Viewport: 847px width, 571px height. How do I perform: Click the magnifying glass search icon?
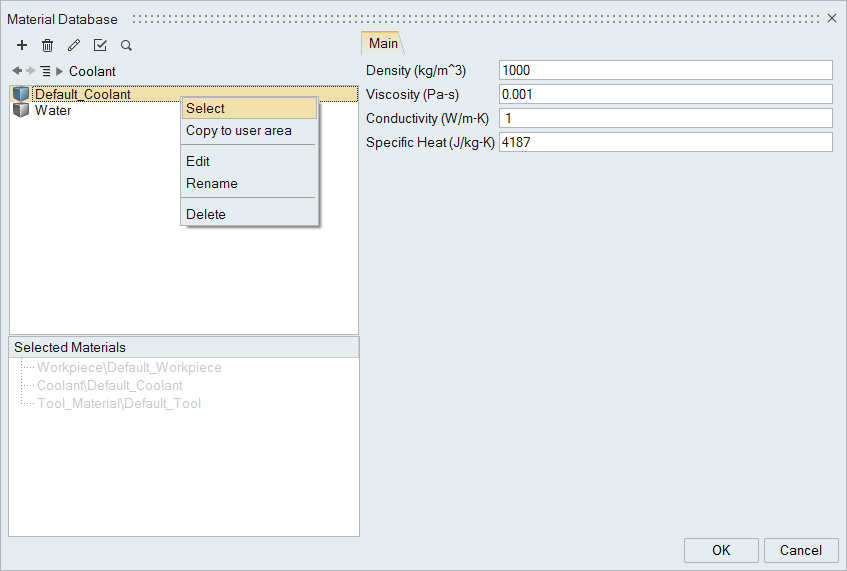tap(126, 45)
